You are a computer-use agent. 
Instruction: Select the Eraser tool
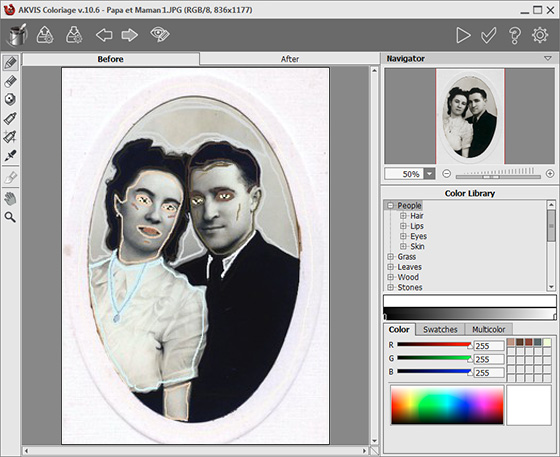click(x=10, y=81)
